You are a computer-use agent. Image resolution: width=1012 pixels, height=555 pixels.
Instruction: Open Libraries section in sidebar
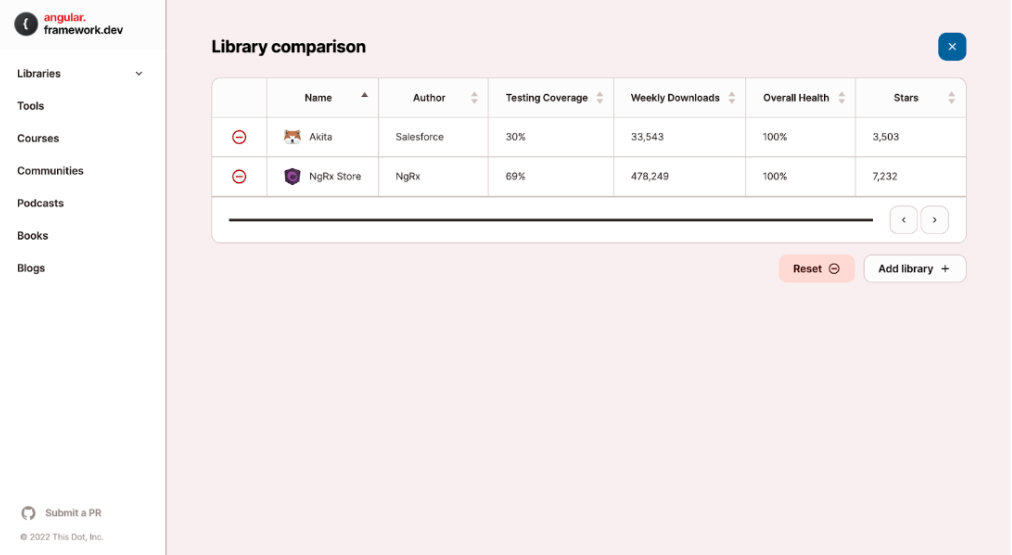click(39, 74)
